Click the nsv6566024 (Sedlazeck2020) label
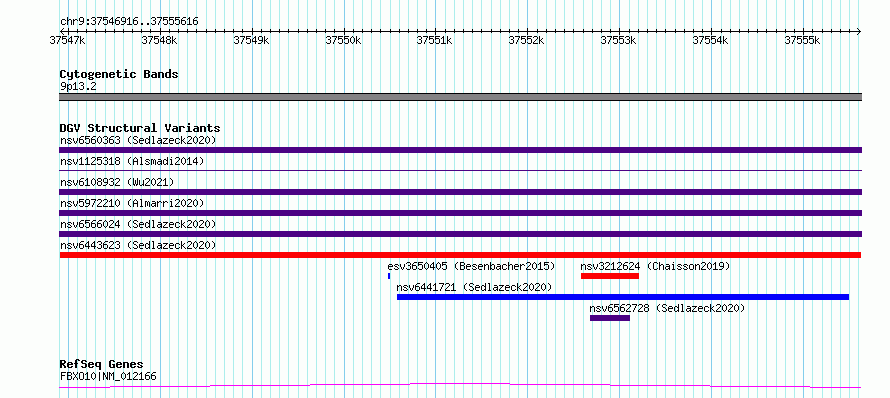The height and width of the screenshot is (398, 890). click(x=138, y=224)
